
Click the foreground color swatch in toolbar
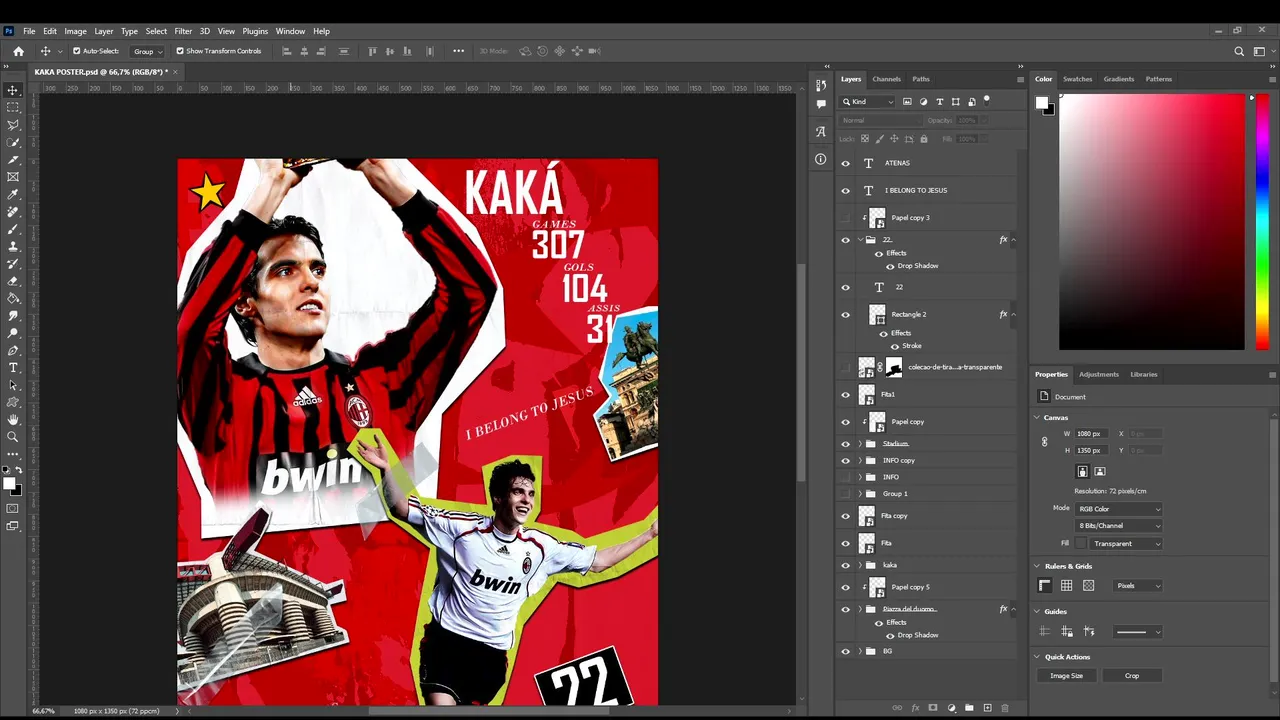(10, 484)
